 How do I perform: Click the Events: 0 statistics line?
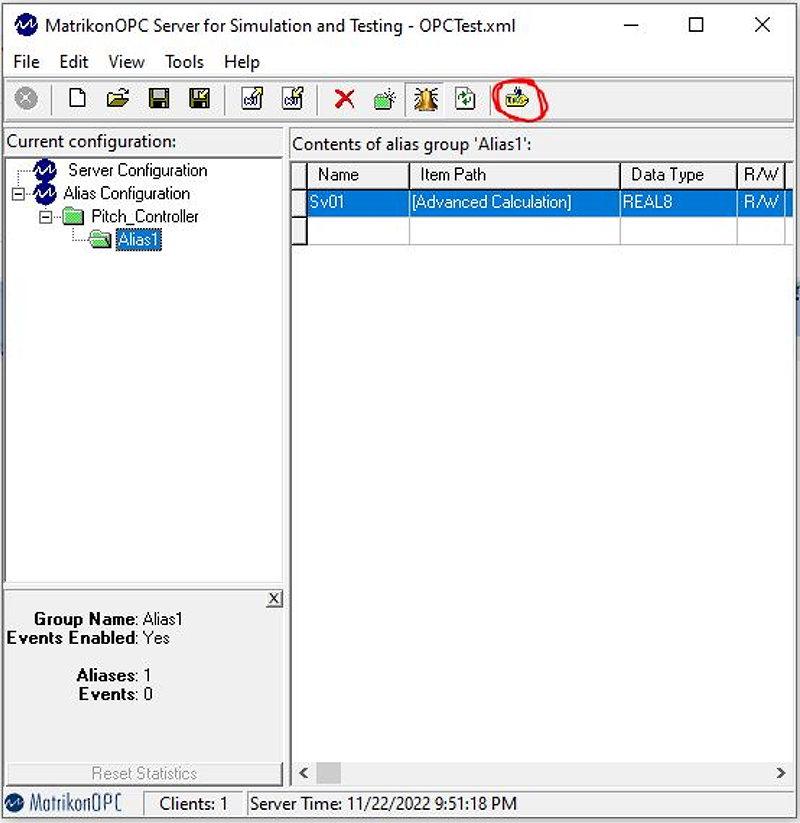click(115, 694)
